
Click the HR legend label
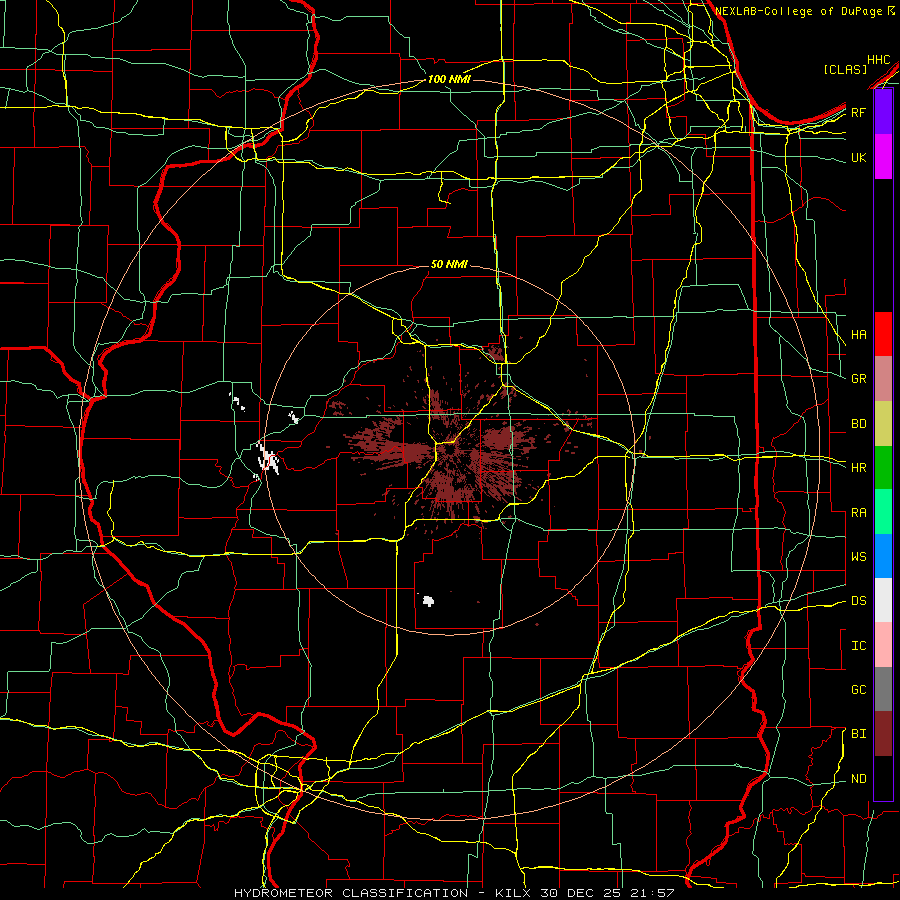(x=859, y=468)
